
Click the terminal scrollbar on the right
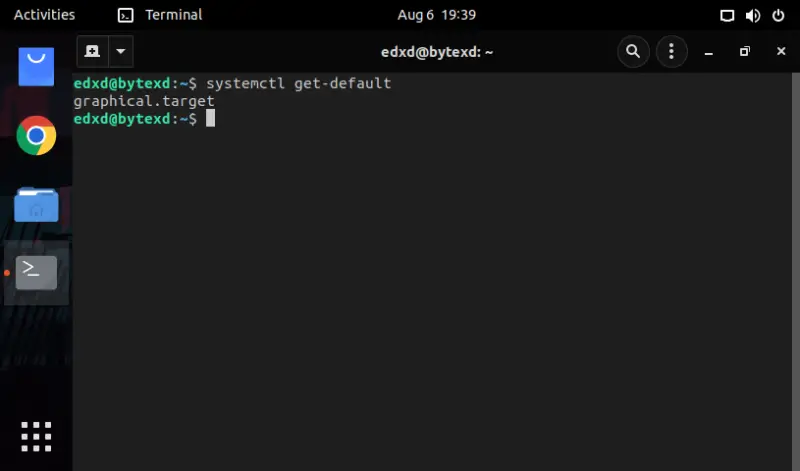point(795,271)
